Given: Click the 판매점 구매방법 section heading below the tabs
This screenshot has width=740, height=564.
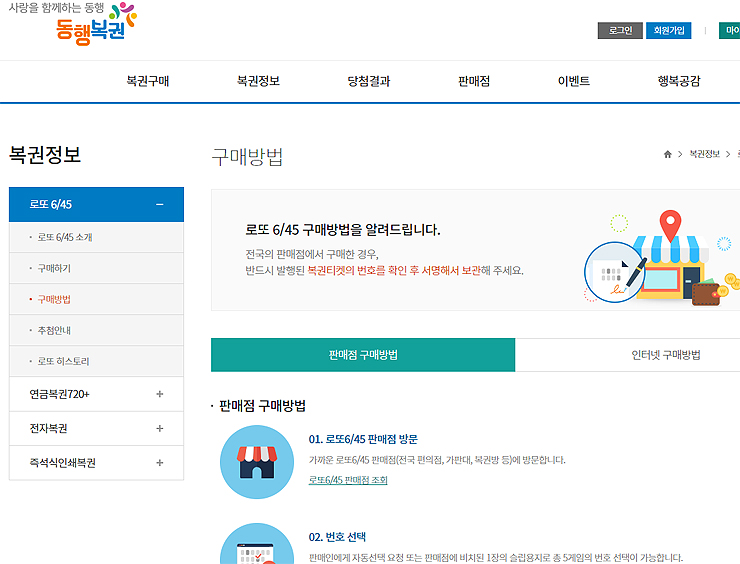Looking at the screenshot, I should click(x=262, y=406).
